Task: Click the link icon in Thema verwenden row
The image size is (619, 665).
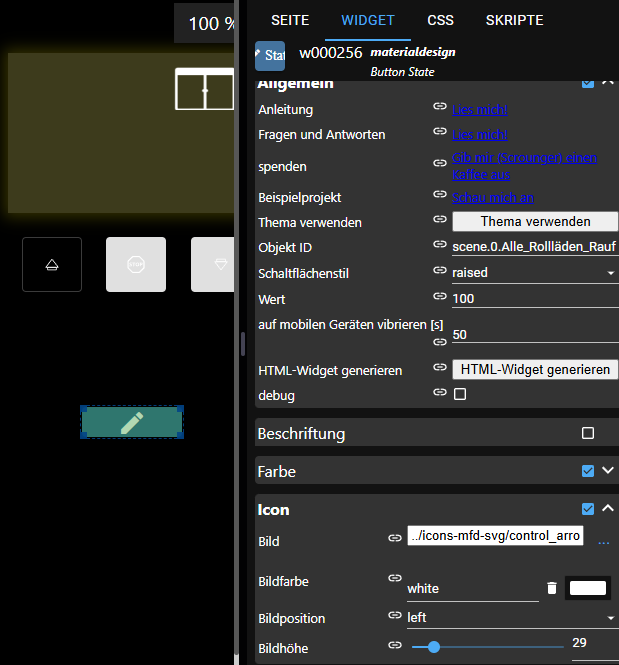Action: click(440, 219)
